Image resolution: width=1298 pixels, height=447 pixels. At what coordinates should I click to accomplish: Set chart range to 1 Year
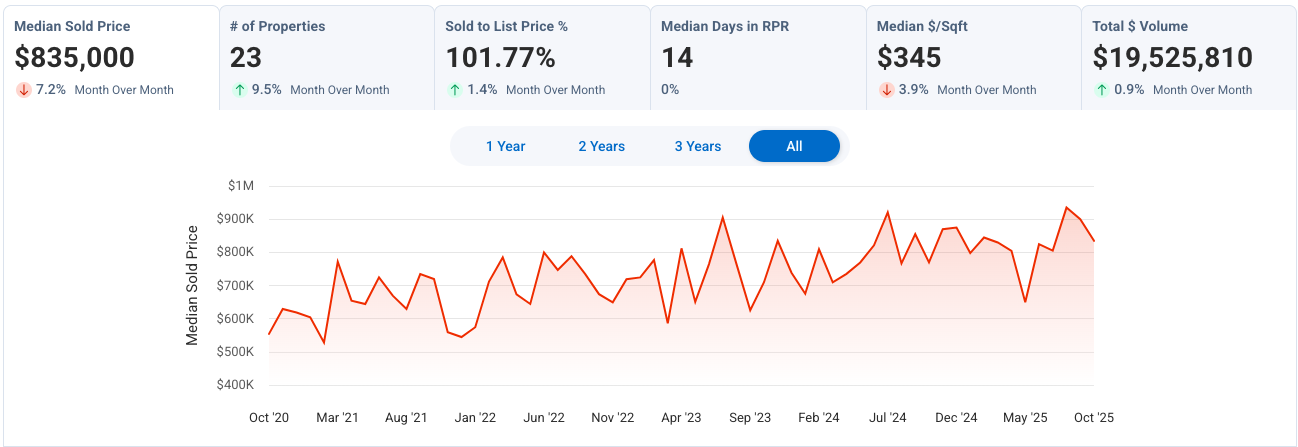coord(505,146)
